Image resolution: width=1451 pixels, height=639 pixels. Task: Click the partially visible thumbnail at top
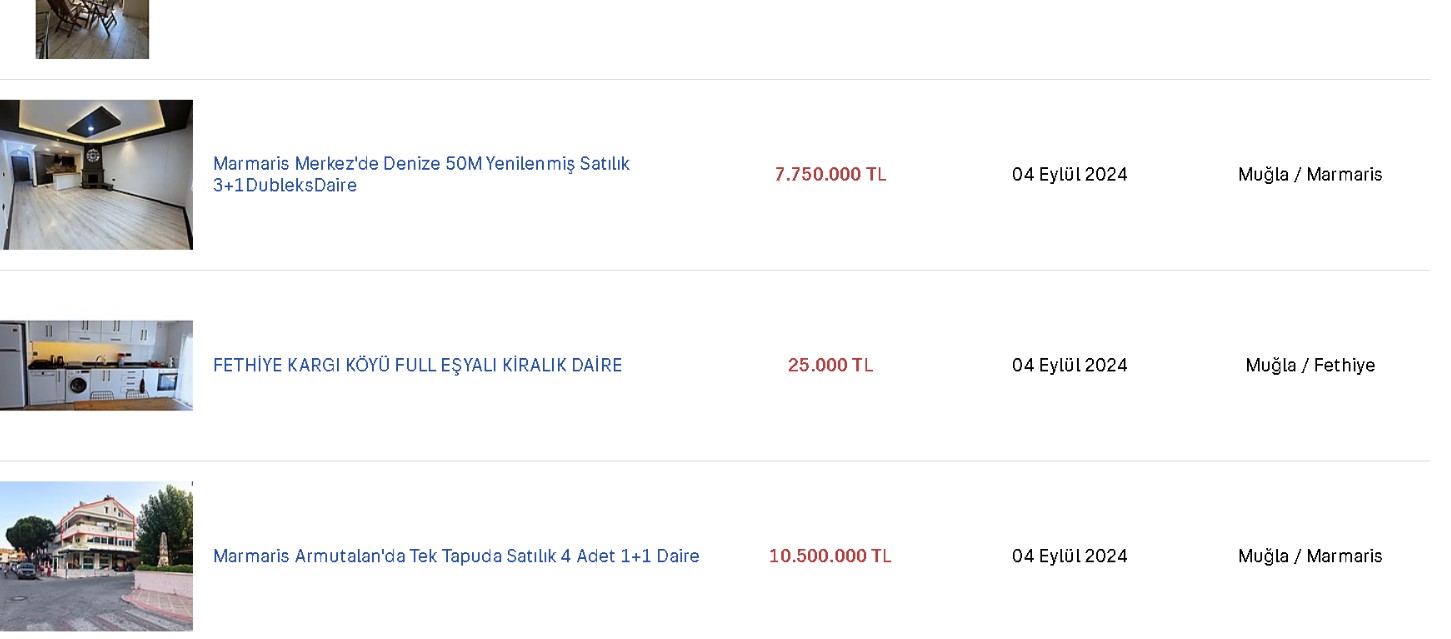click(92, 29)
